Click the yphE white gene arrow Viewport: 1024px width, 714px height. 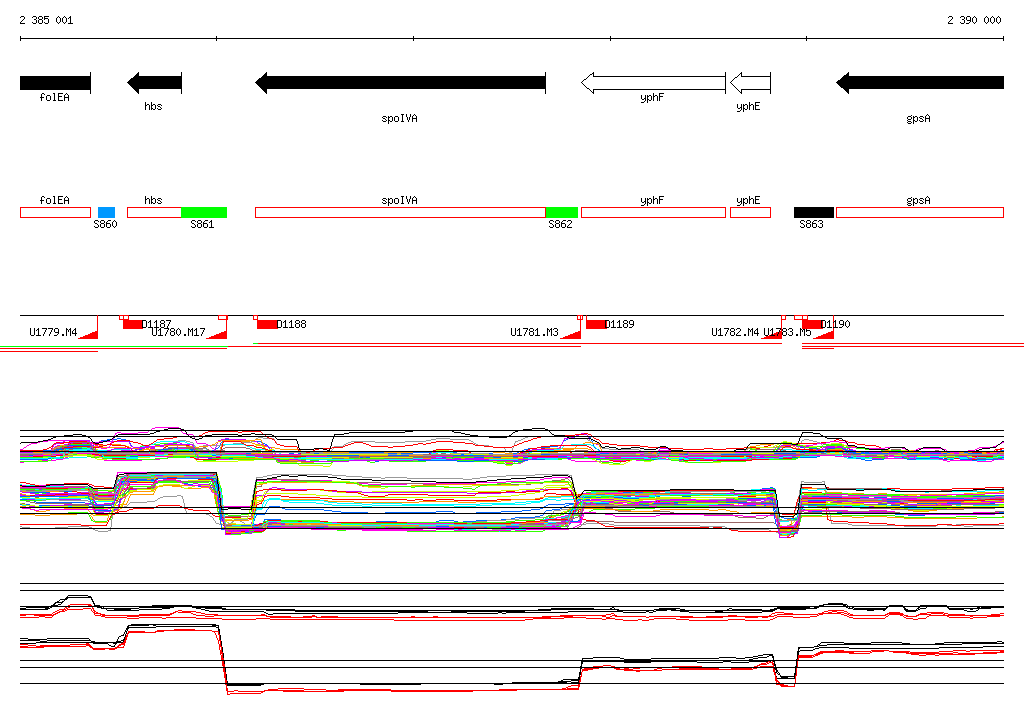tap(750, 83)
